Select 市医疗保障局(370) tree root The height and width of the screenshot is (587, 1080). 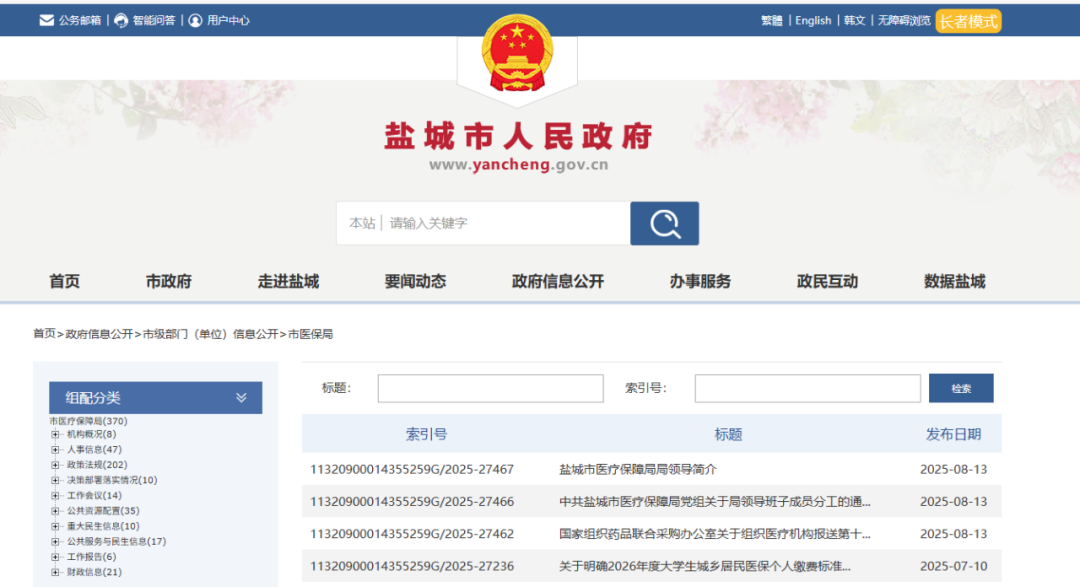coord(88,421)
